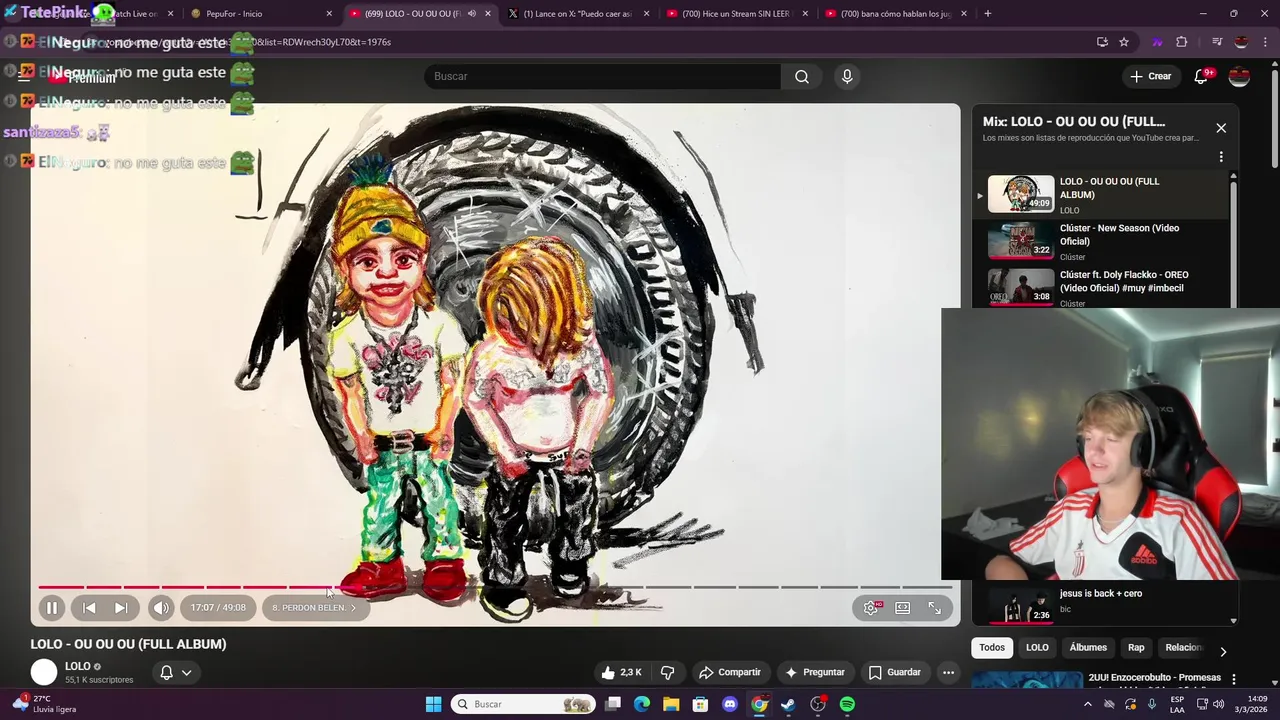1280x720 pixels.
Task: Play 'Clúster - New Season (Video Oficial)' in playlist
Action: (x=1100, y=241)
